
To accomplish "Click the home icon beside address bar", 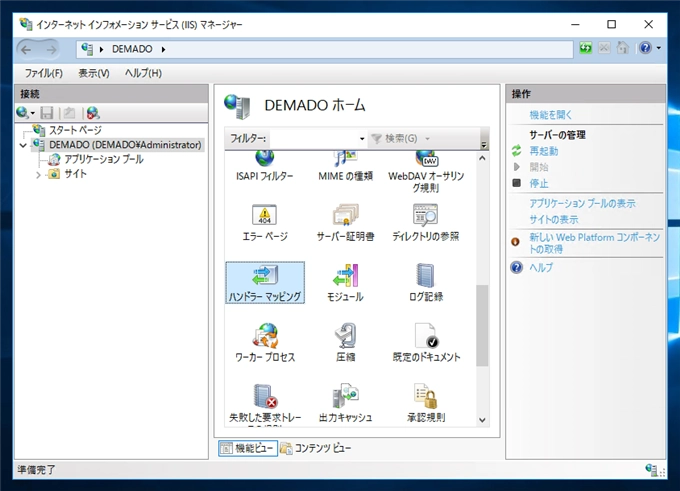I will pos(622,48).
